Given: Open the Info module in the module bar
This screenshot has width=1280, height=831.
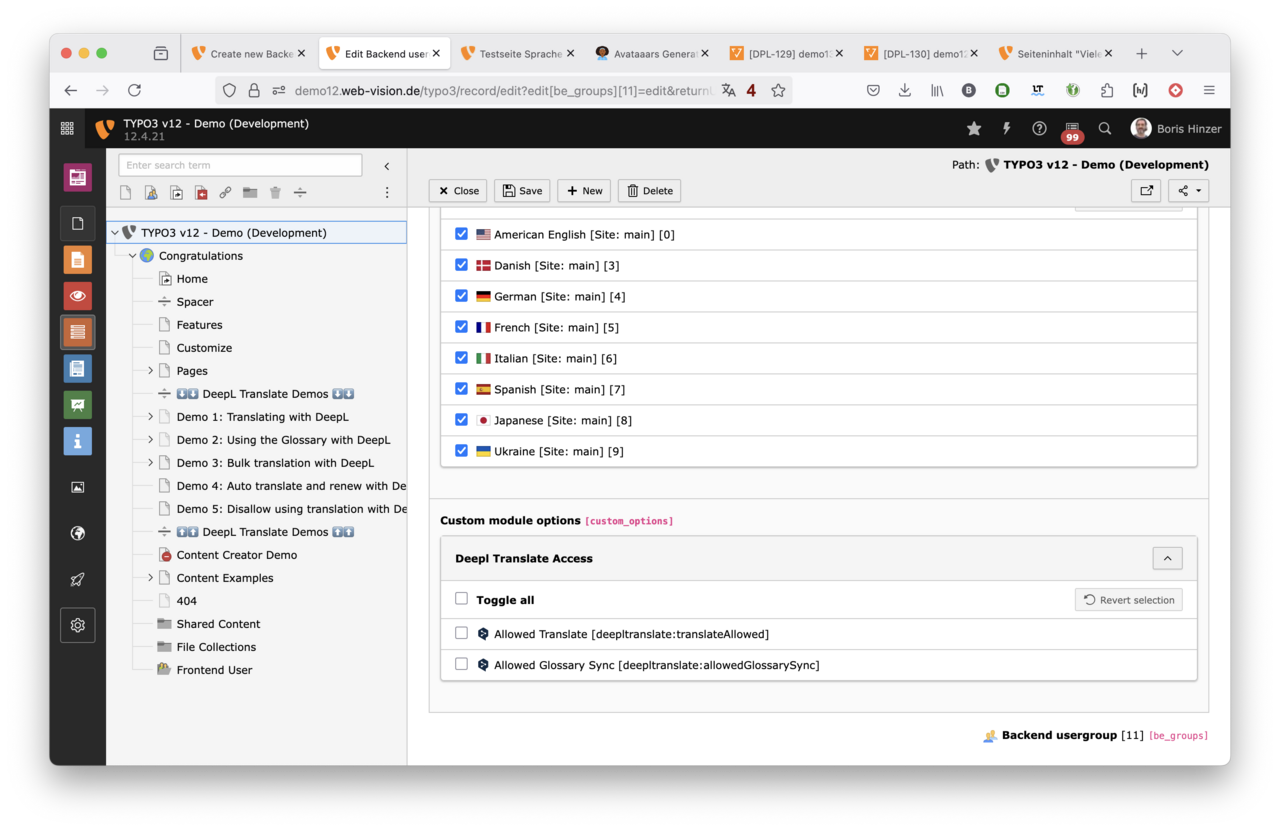Looking at the screenshot, I should [77, 441].
